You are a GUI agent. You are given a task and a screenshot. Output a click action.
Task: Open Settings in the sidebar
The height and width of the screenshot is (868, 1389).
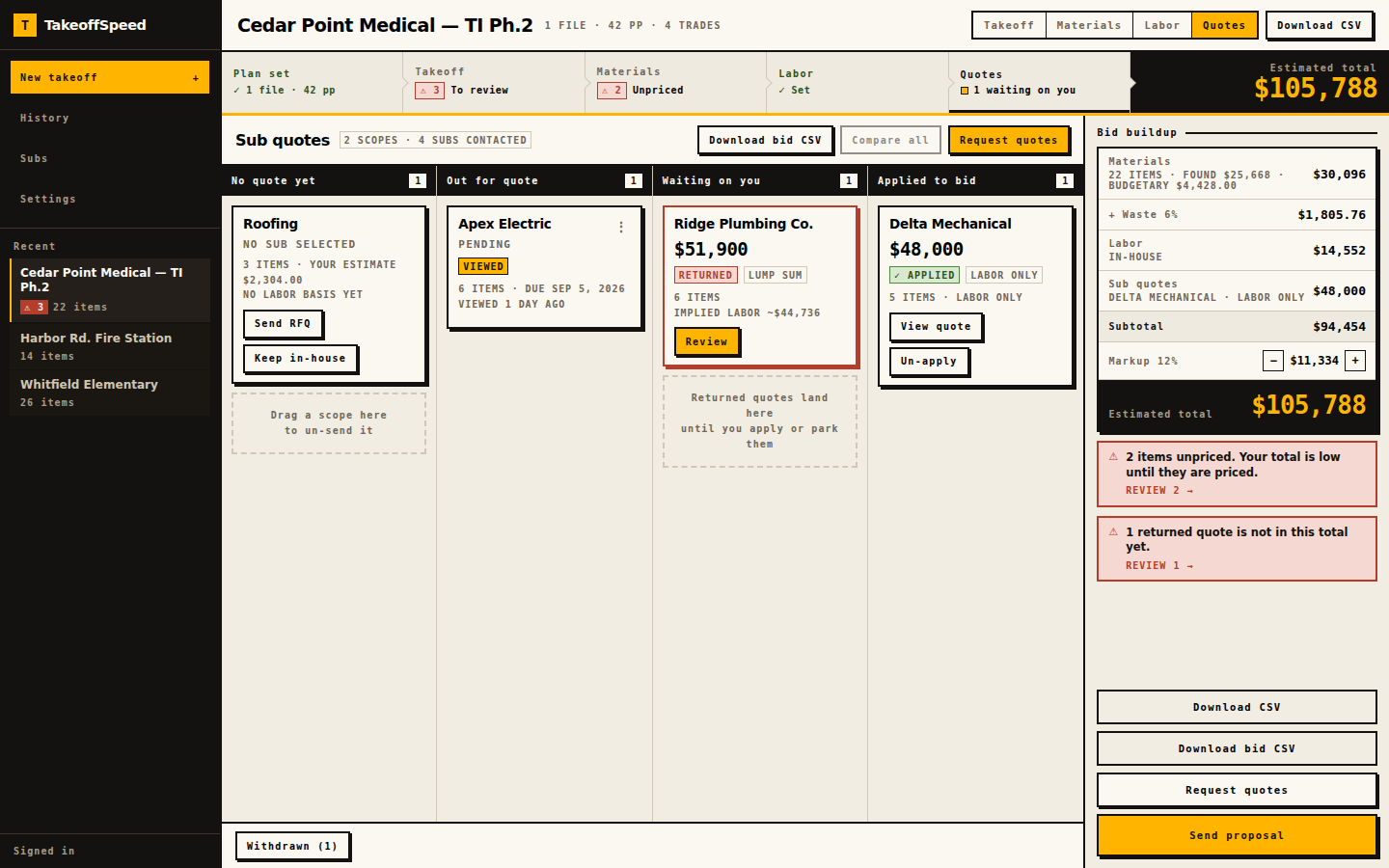click(111, 199)
